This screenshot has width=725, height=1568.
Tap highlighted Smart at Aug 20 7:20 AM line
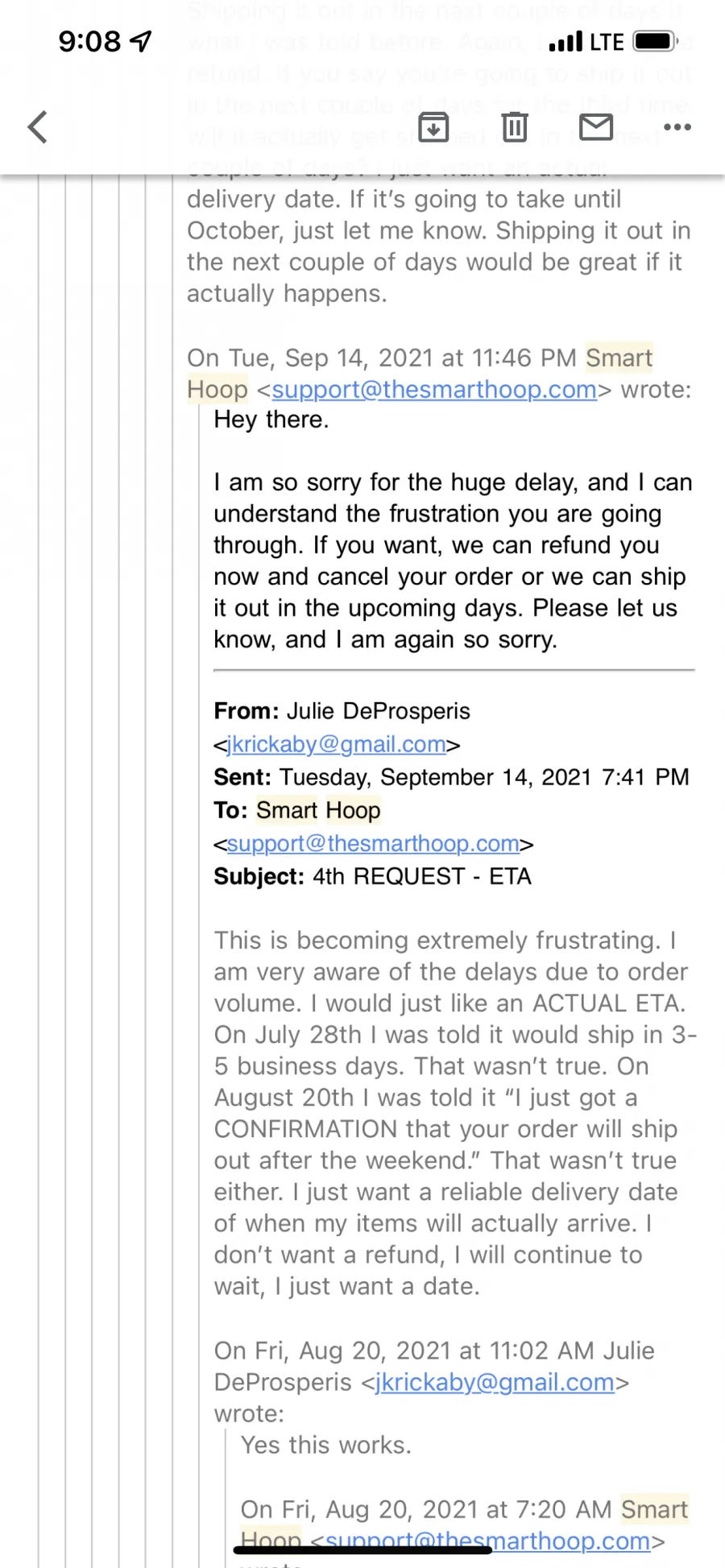coord(654,1509)
